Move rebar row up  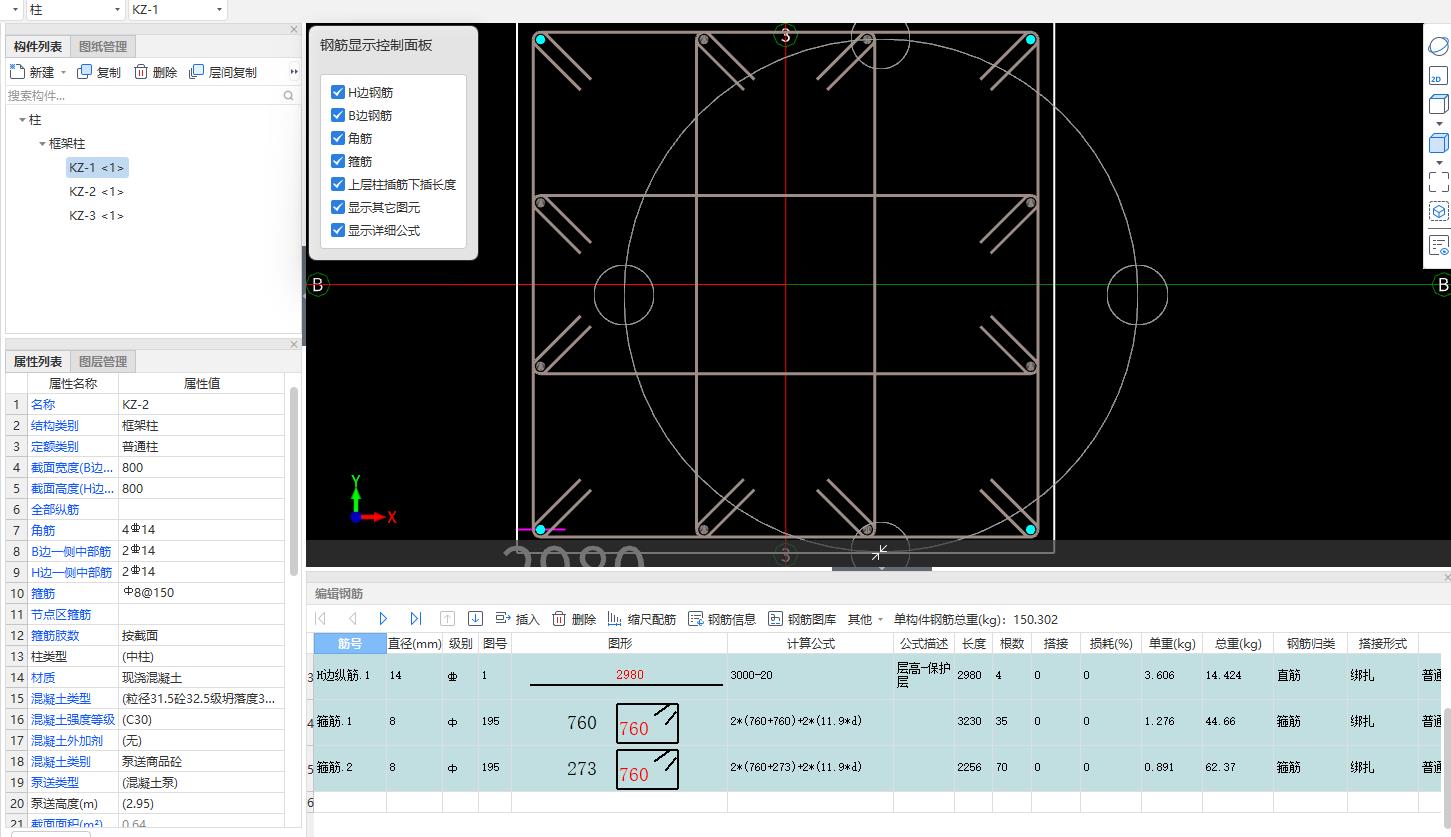tap(447, 619)
